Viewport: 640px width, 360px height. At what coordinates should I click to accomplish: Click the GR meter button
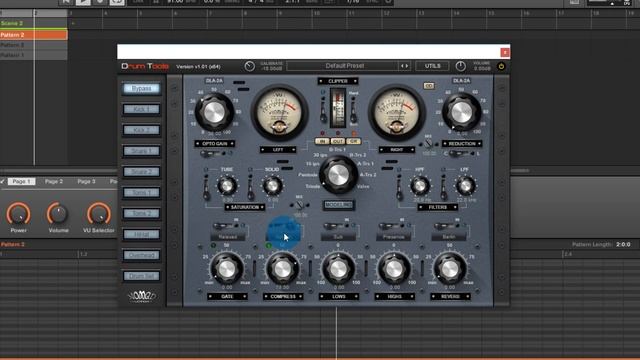[x=353, y=141]
